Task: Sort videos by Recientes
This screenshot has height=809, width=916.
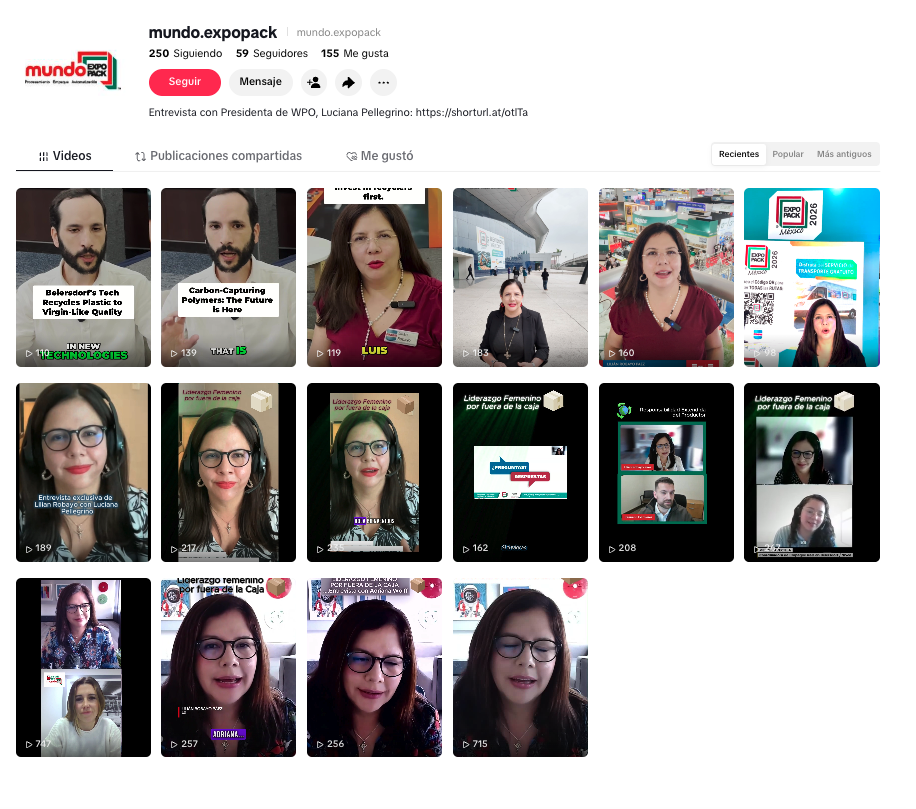Action: pyautogui.click(x=738, y=154)
